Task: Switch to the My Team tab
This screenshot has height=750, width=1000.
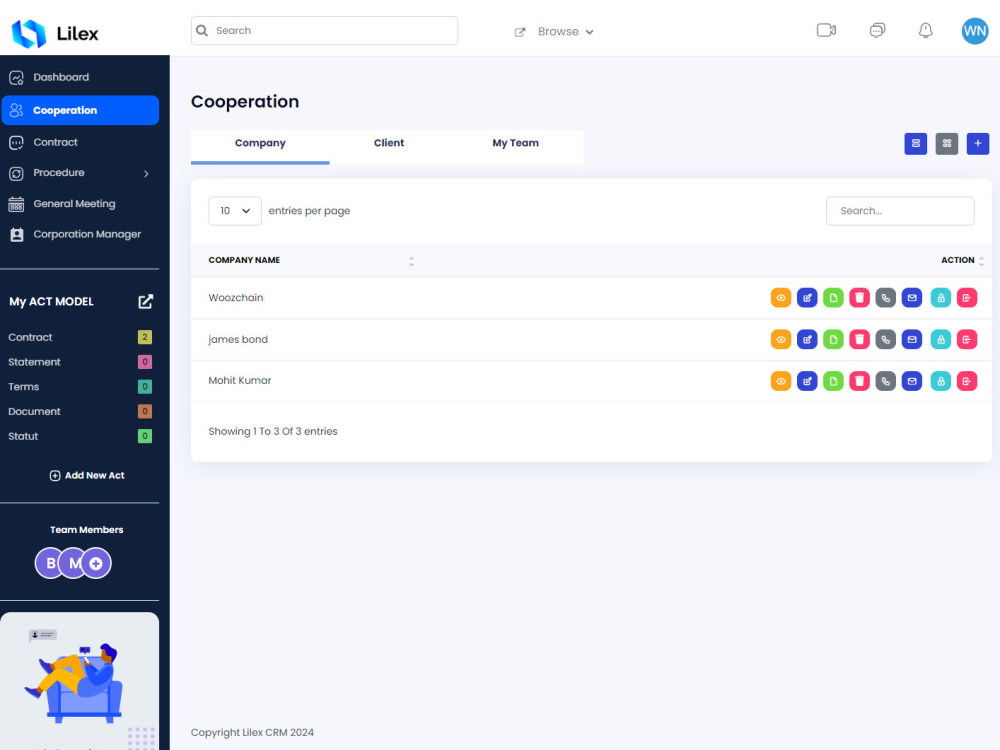Action: click(515, 143)
